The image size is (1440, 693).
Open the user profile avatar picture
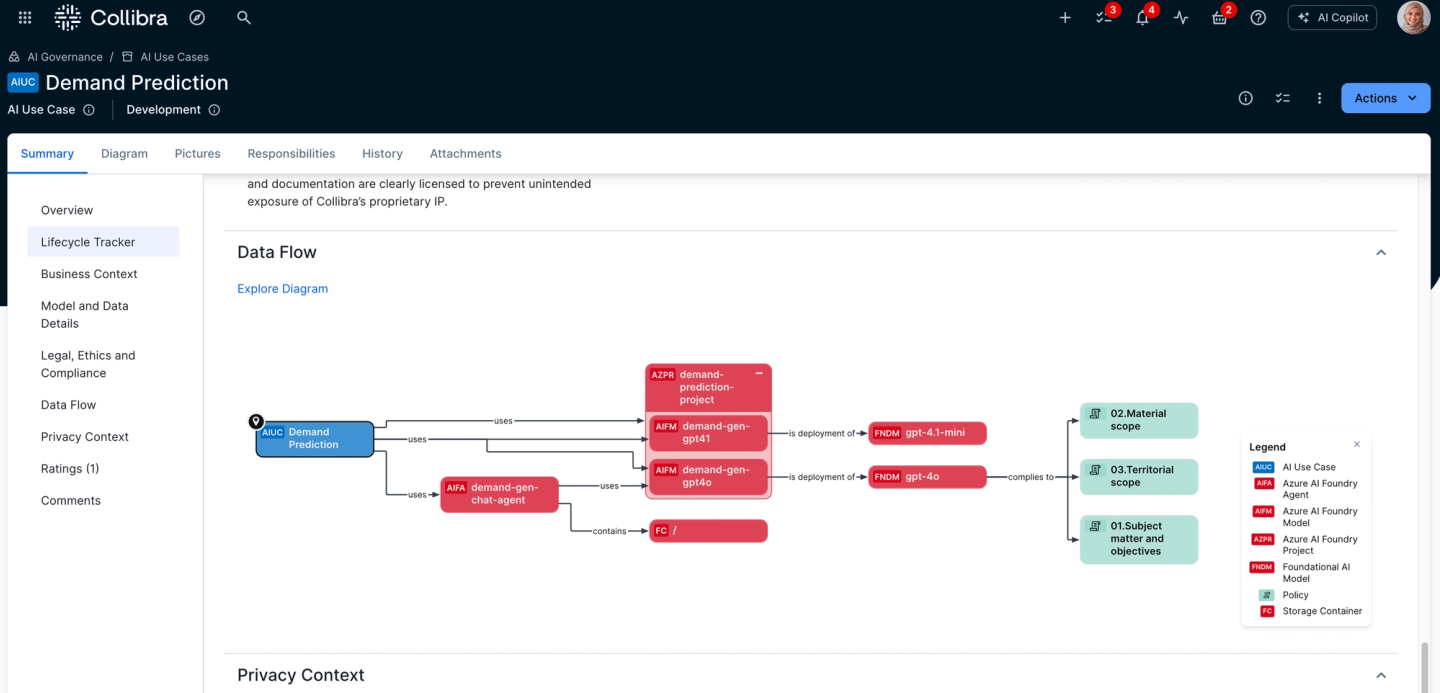coord(1413,17)
